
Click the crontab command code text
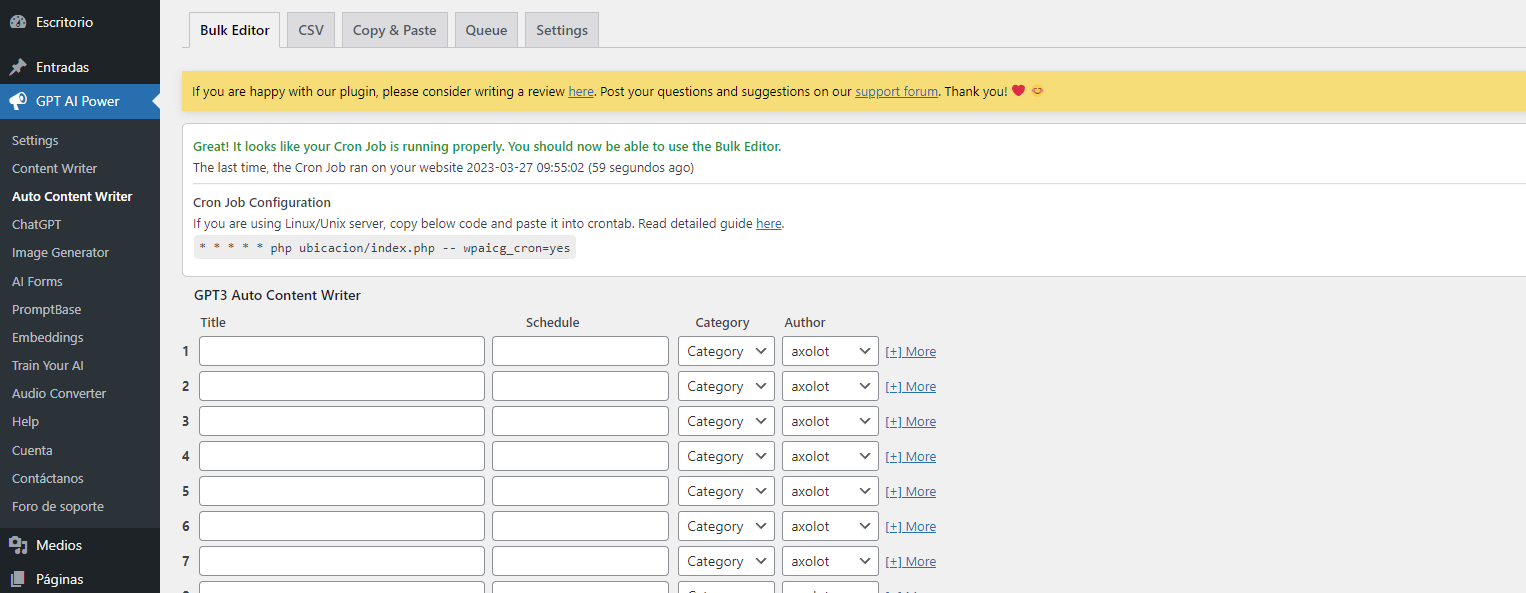[x=384, y=248]
